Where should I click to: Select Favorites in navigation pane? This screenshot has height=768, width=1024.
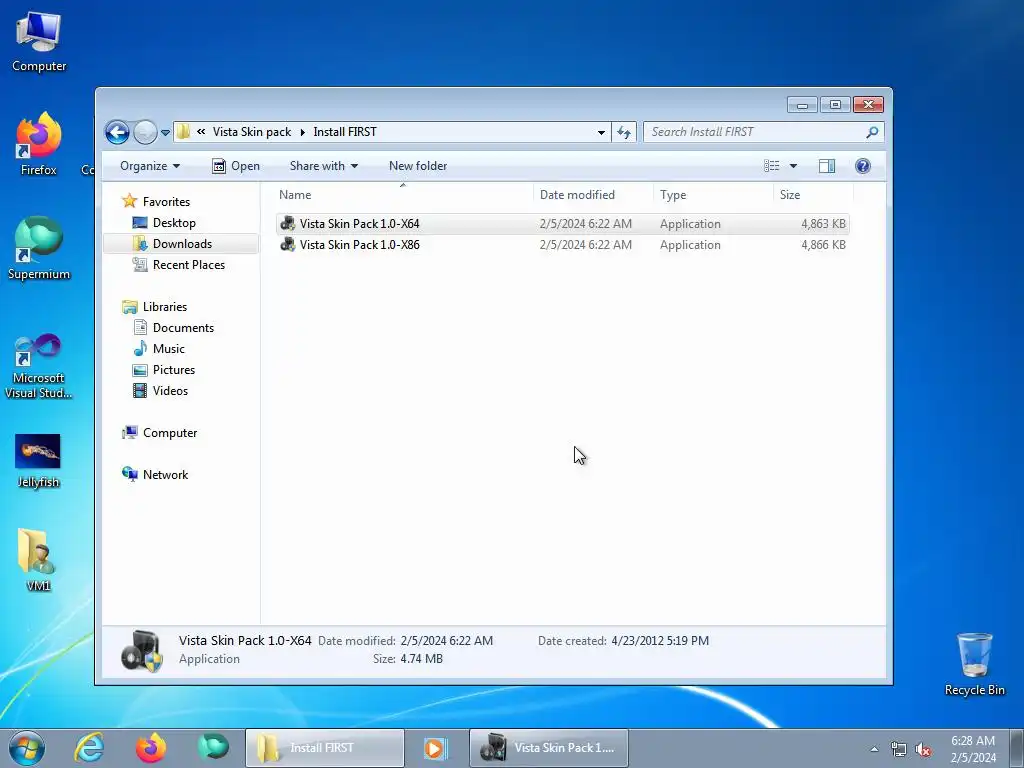[166, 202]
